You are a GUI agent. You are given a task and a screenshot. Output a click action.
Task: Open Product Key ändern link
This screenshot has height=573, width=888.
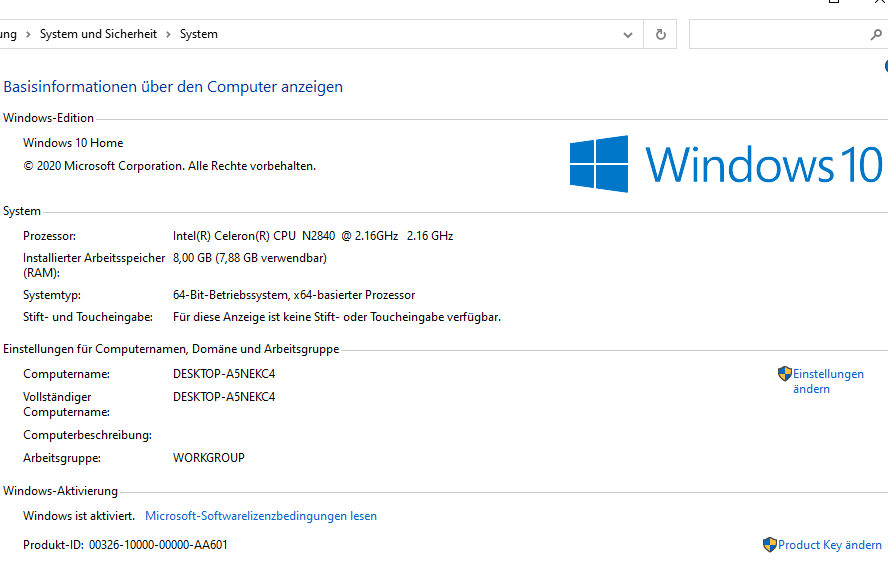click(830, 545)
